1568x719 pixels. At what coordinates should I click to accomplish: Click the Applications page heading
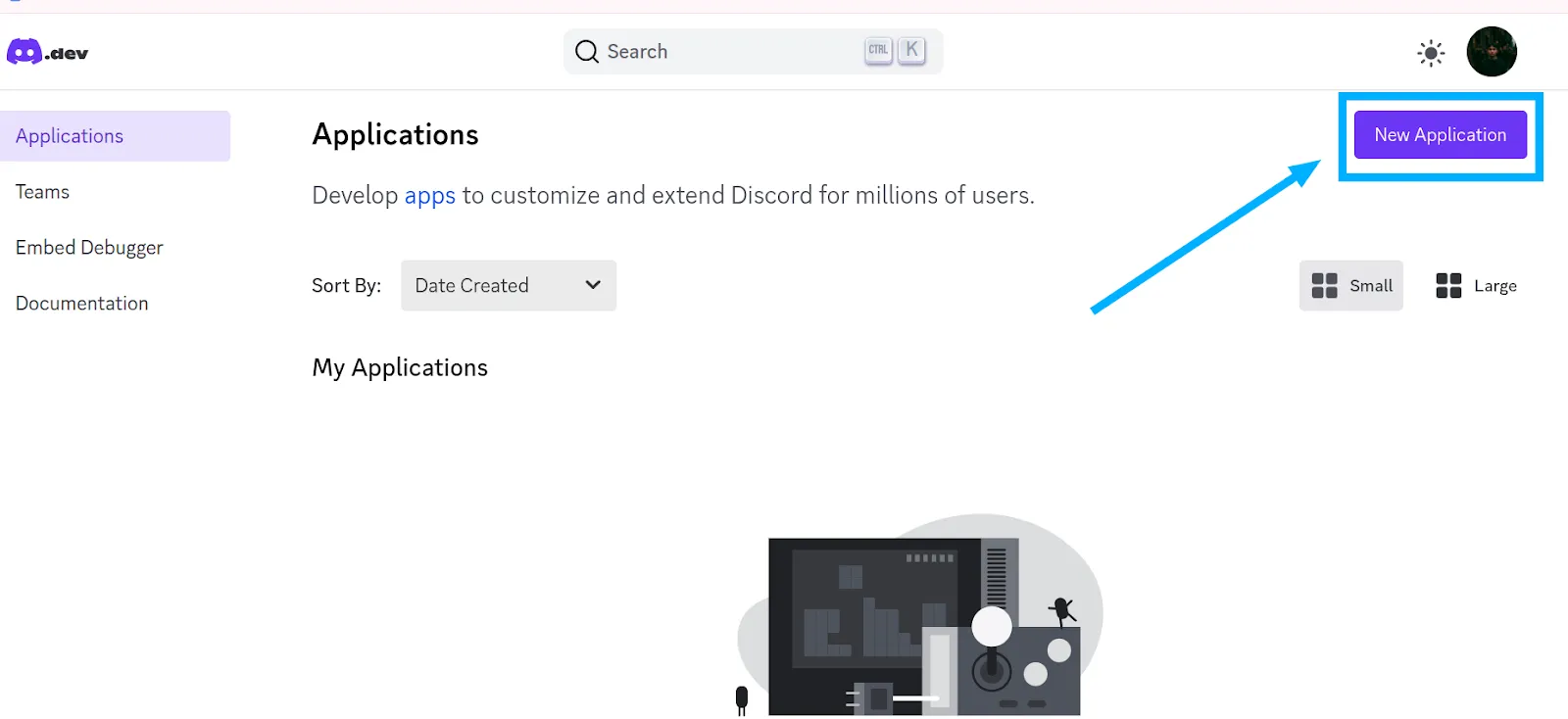click(x=395, y=134)
